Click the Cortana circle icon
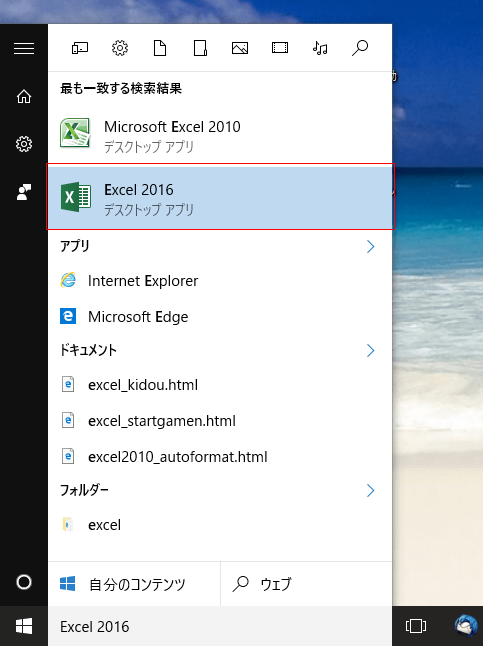The image size is (483, 646). (24, 582)
